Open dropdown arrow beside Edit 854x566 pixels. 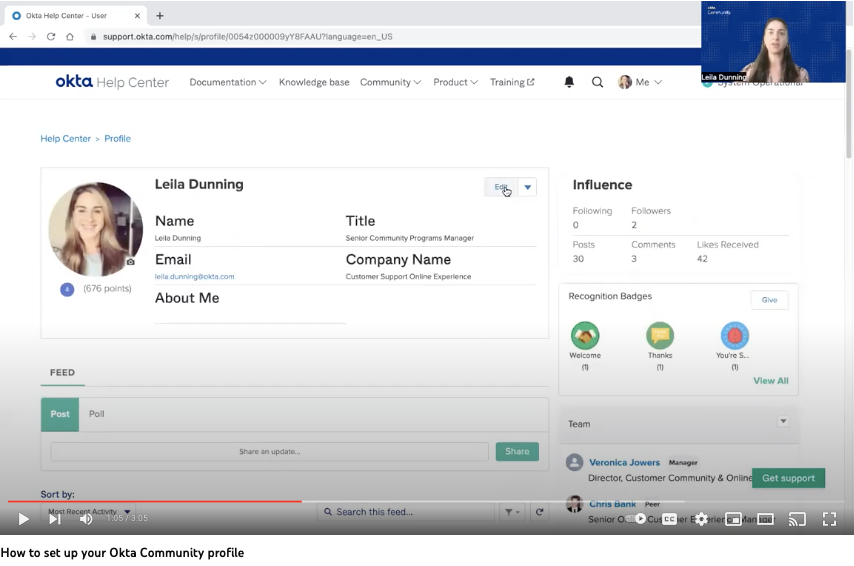[527, 187]
